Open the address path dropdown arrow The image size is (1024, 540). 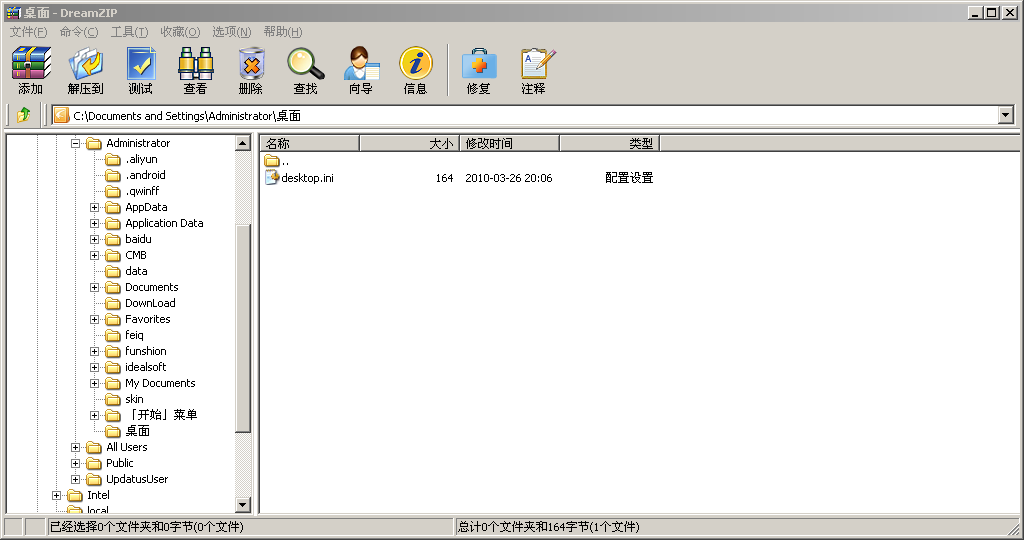click(1006, 116)
